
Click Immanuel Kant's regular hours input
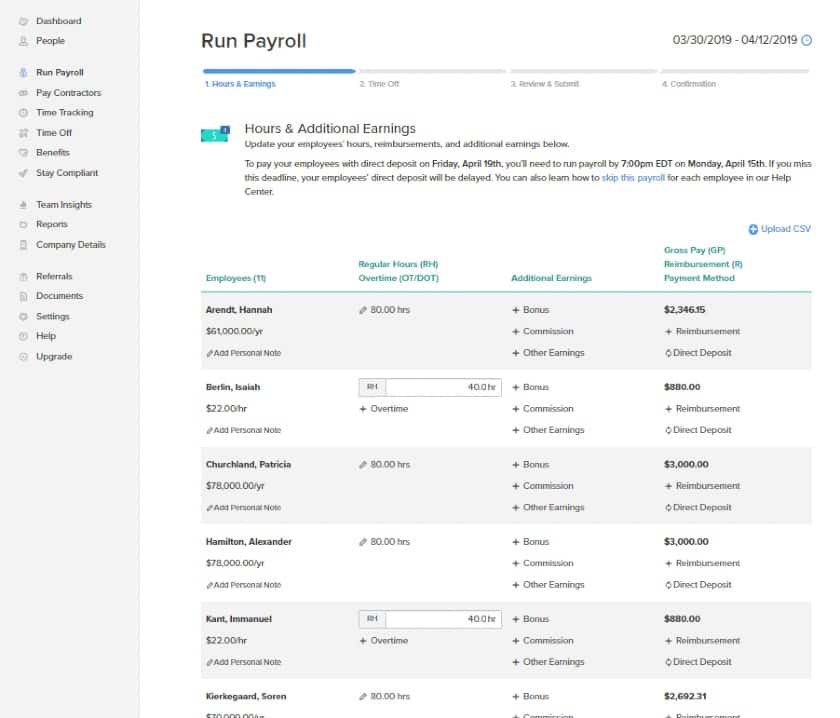[x=430, y=619]
